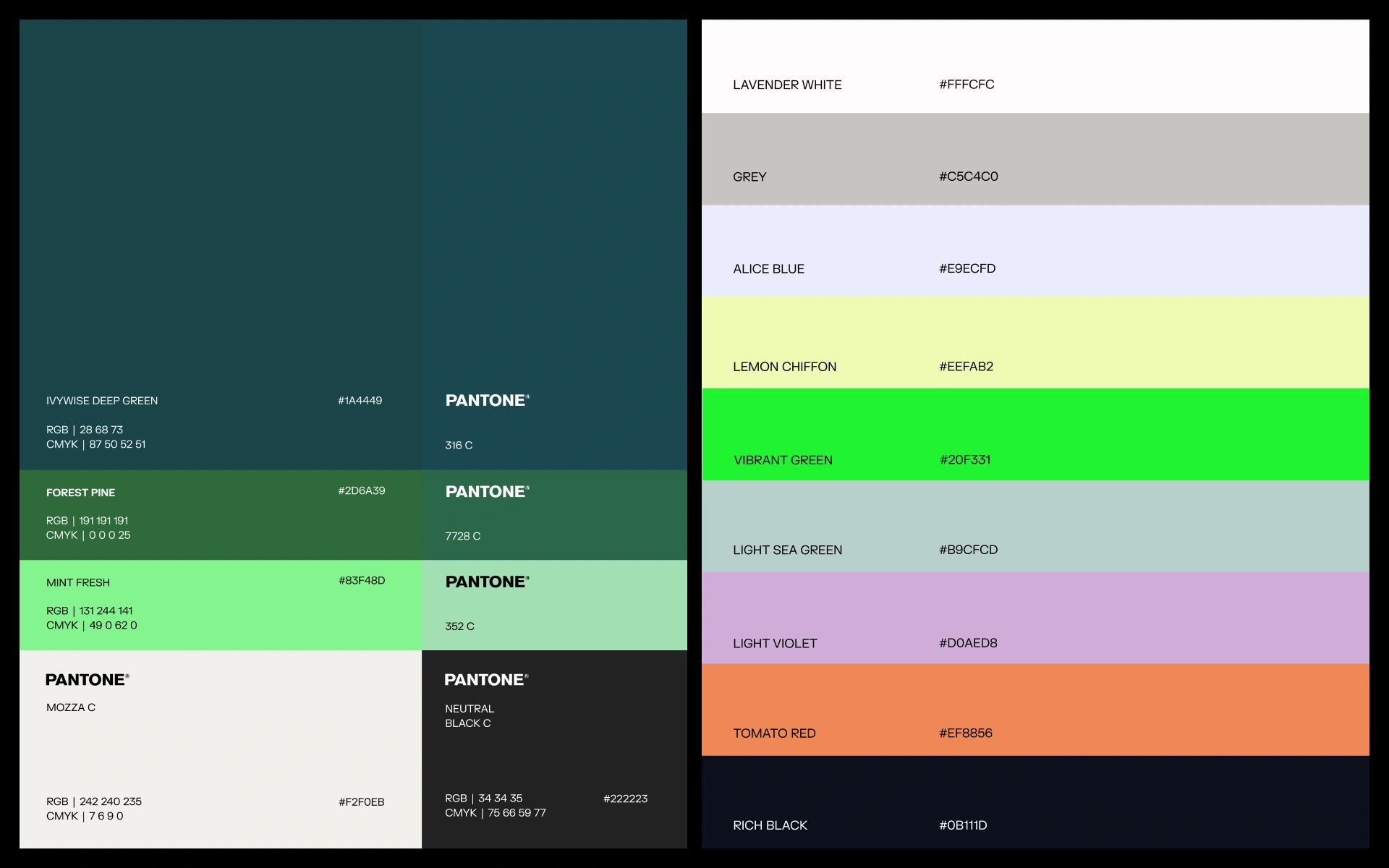Select hex code #B9CFCD
The height and width of the screenshot is (868, 1389).
(969, 550)
